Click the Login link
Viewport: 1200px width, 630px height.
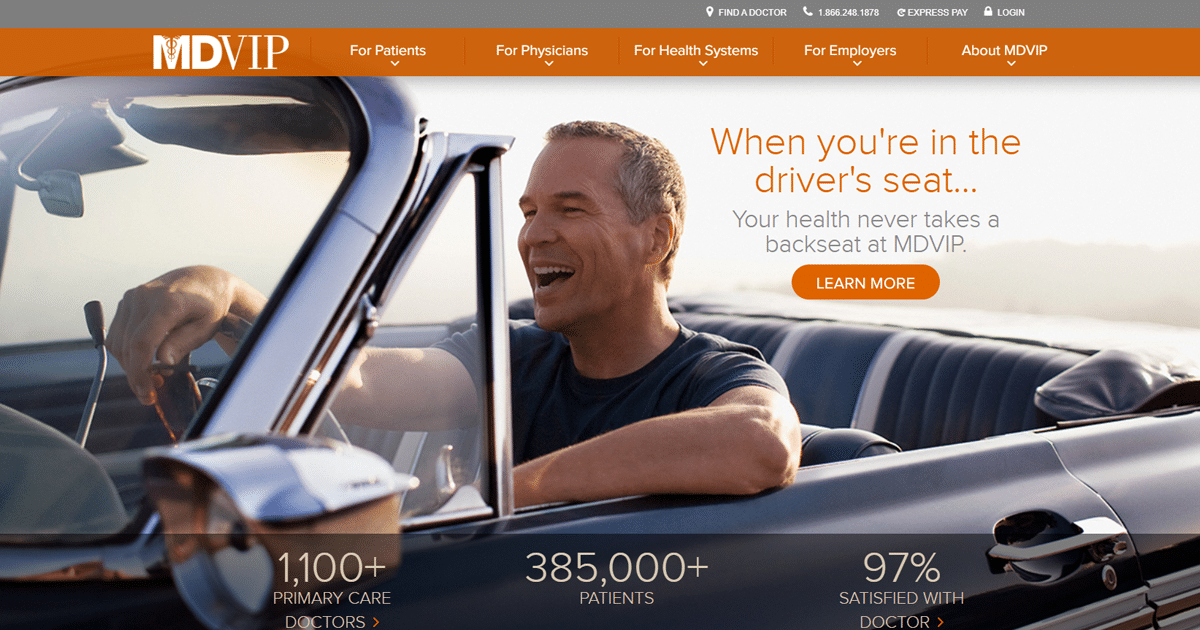point(1011,13)
